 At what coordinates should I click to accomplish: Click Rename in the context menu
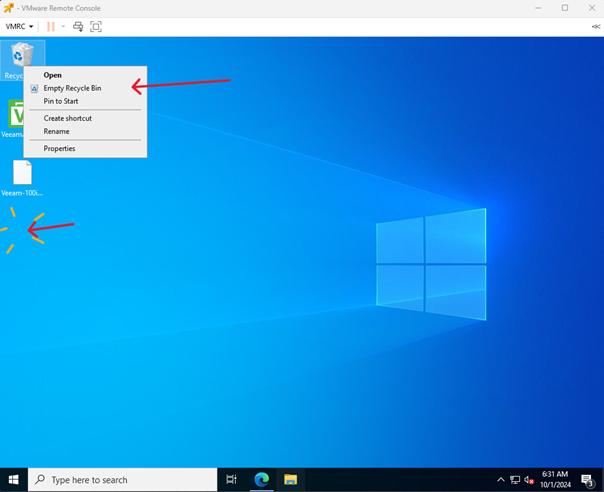[56, 131]
